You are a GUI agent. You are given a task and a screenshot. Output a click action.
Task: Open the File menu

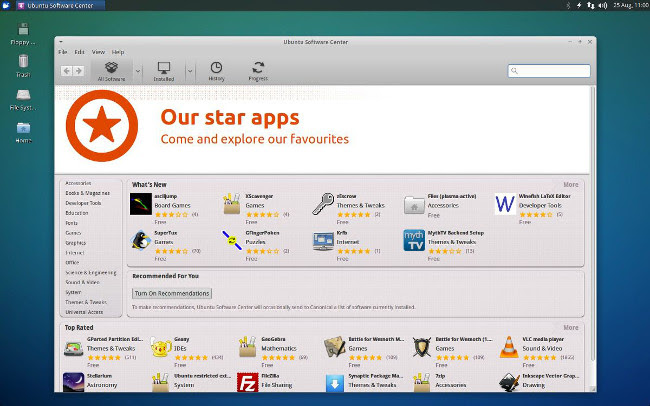coord(63,52)
